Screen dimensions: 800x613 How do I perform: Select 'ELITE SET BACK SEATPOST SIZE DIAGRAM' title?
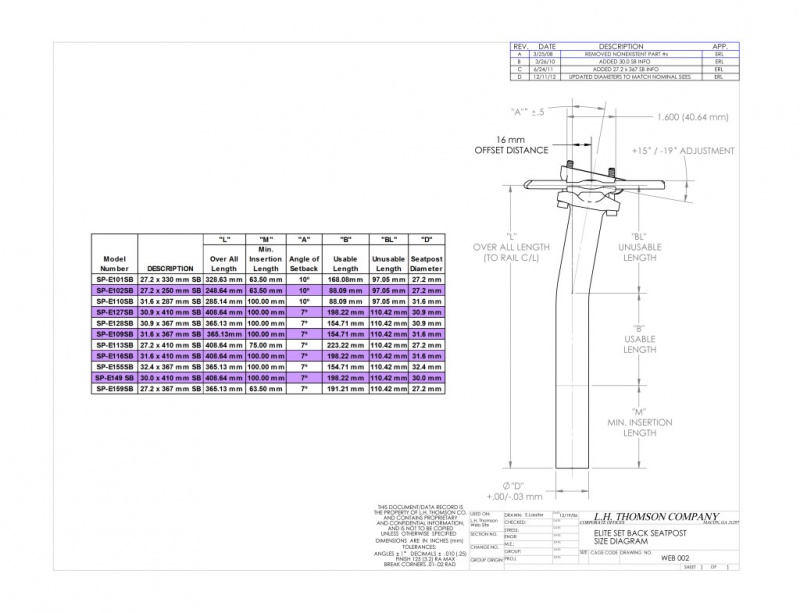tap(640, 537)
